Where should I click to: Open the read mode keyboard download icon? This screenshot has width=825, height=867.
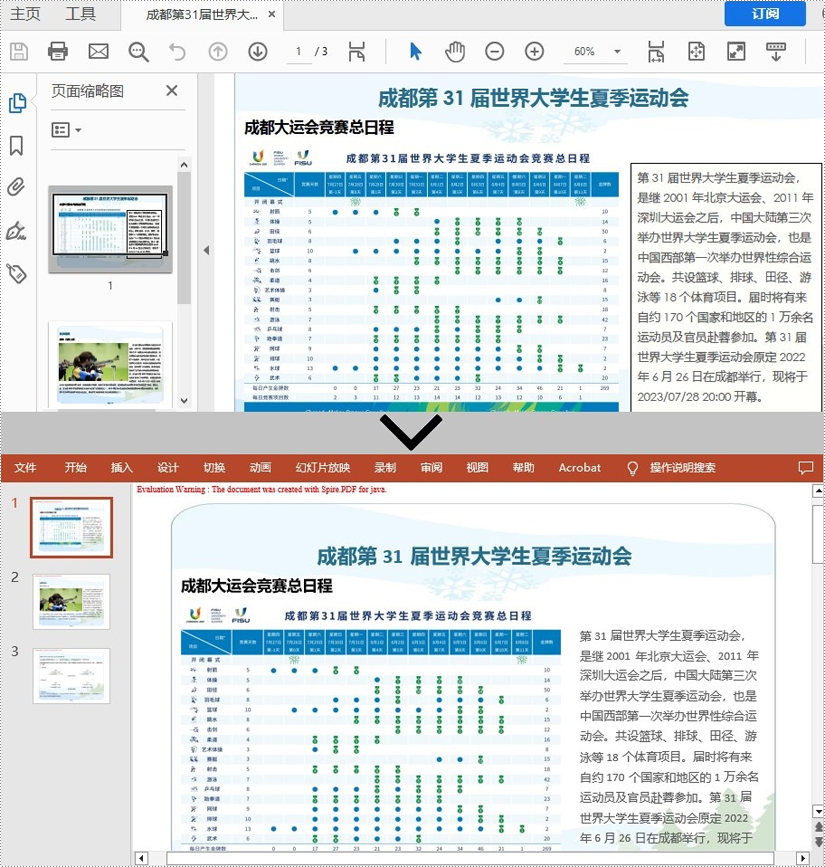click(x=776, y=51)
